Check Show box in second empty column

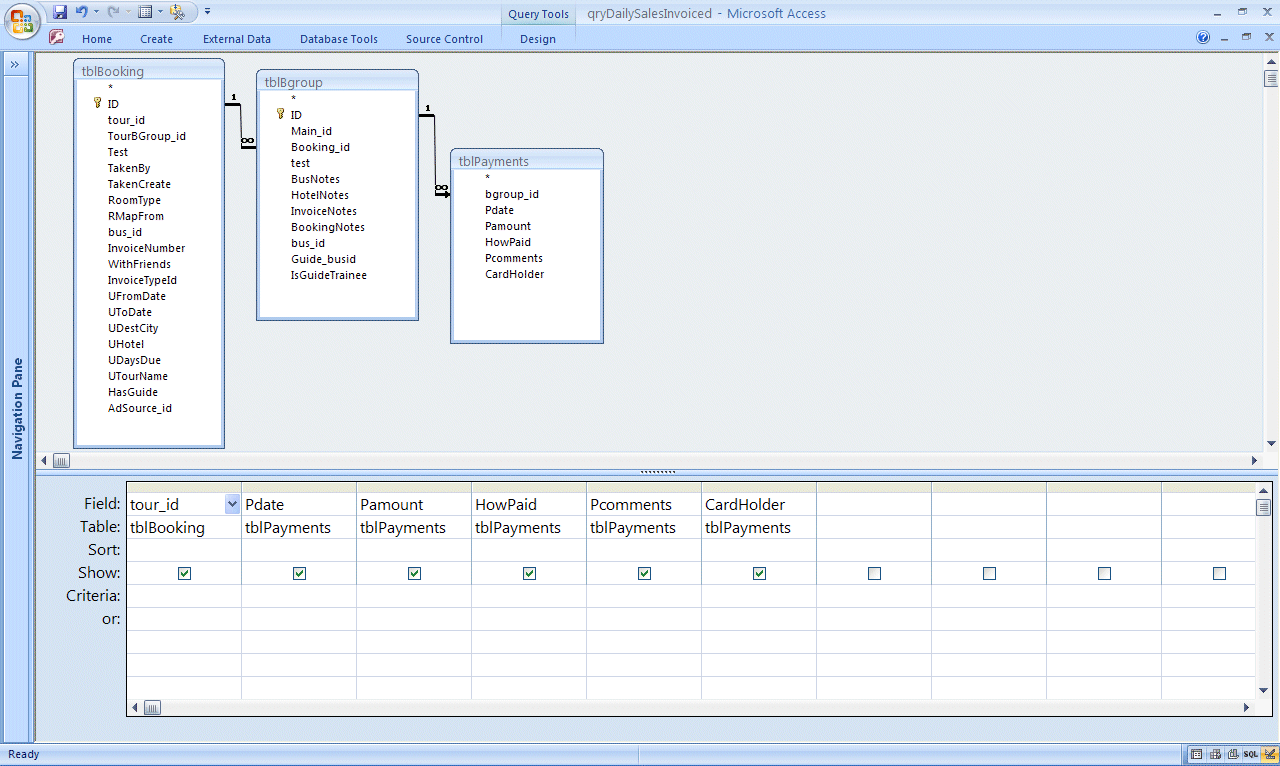[x=989, y=573]
